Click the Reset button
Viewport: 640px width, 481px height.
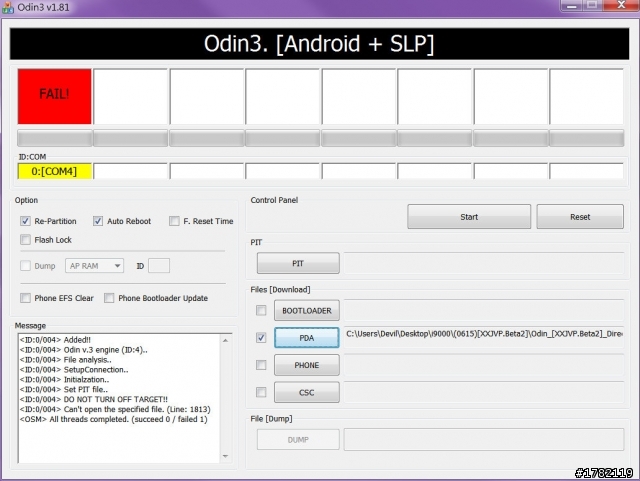click(x=580, y=217)
